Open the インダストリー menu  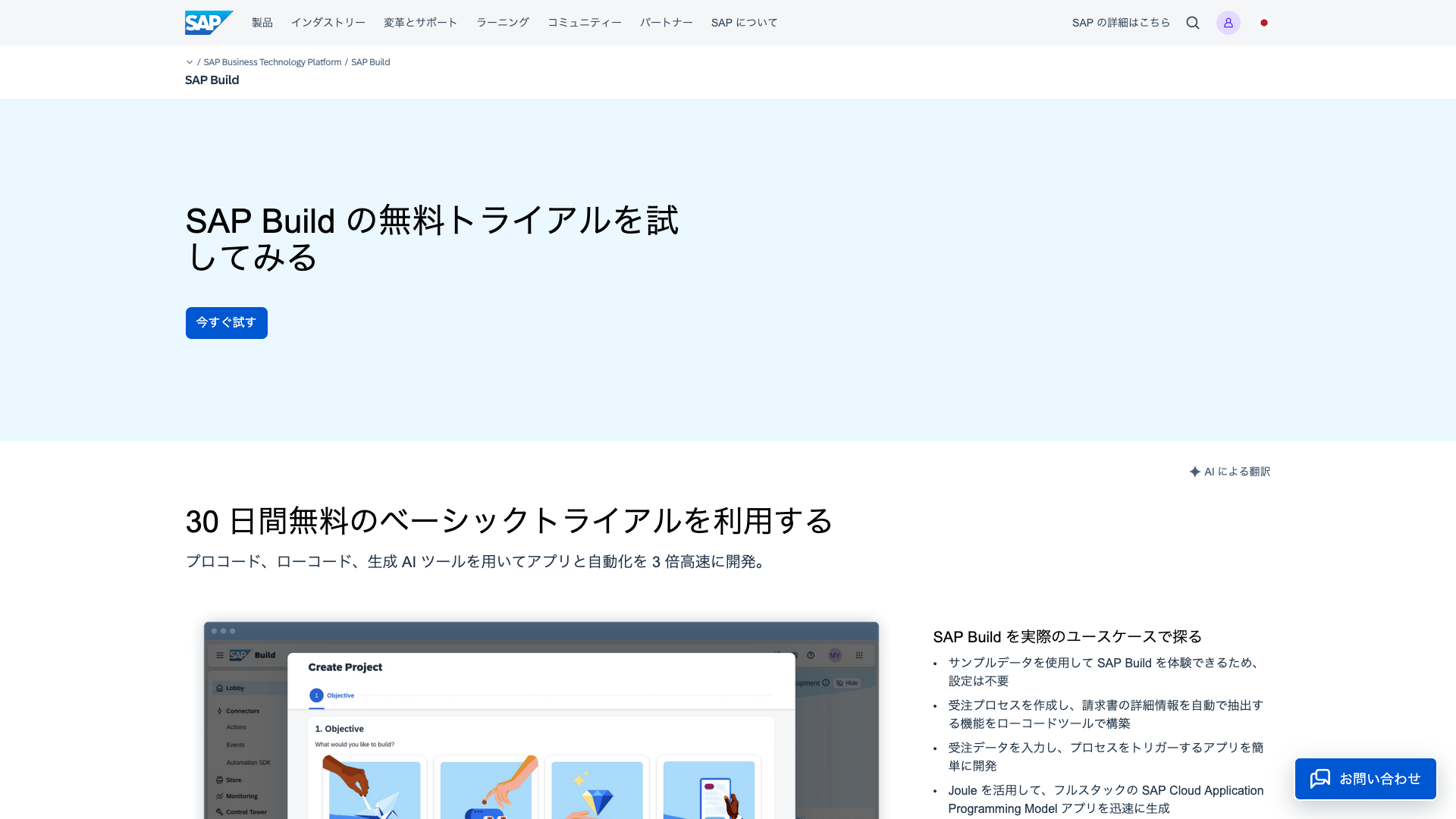(328, 23)
